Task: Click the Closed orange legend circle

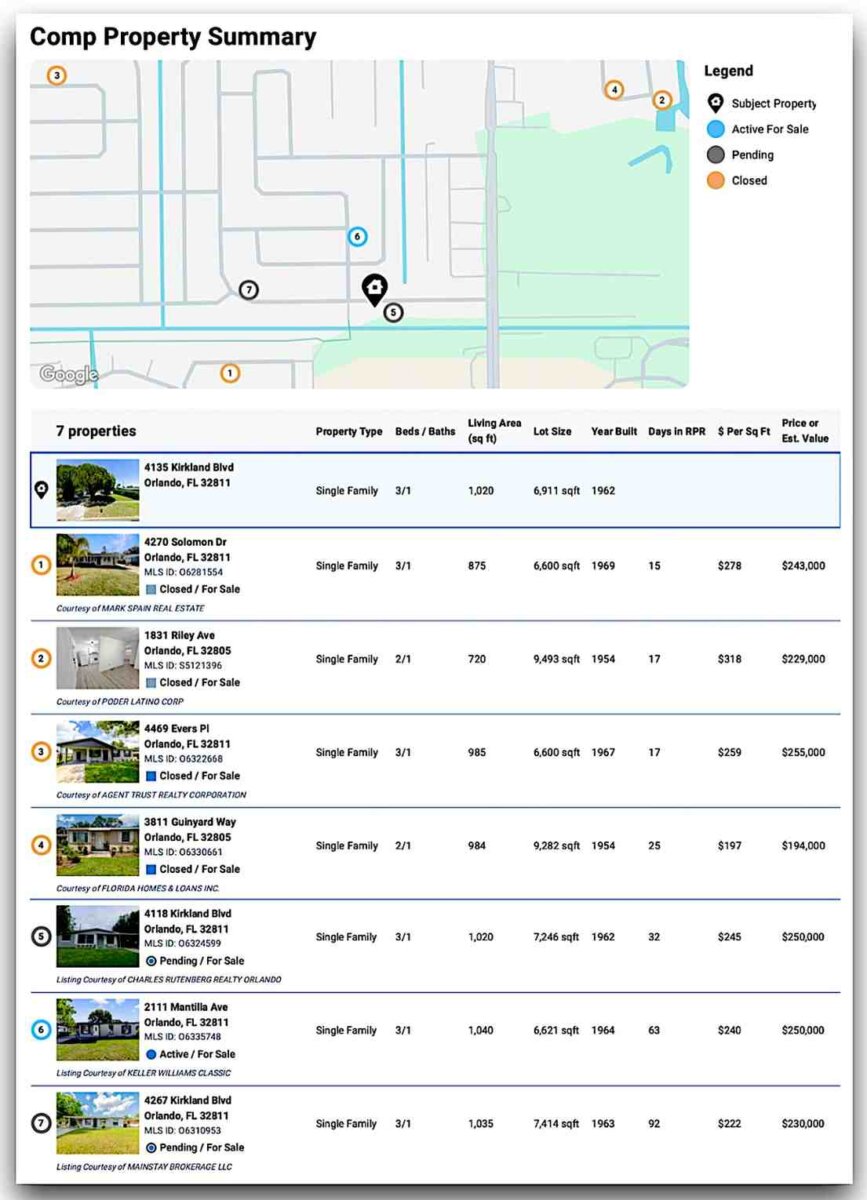Action: [x=715, y=181]
